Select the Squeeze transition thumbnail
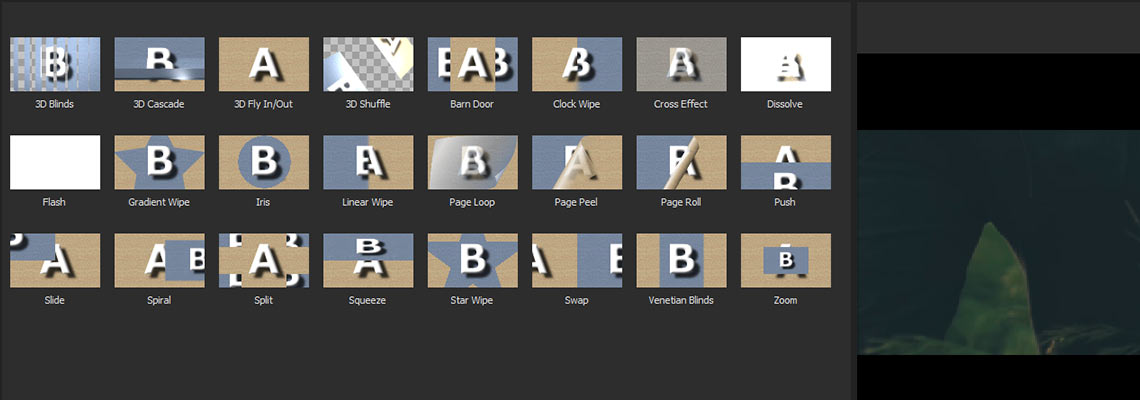The height and width of the screenshot is (400, 1140). [368, 260]
